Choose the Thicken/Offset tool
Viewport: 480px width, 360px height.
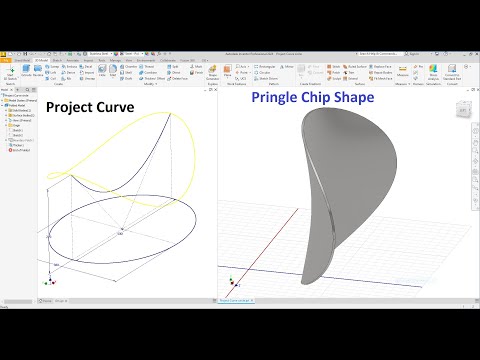click(x=152, y=78)
